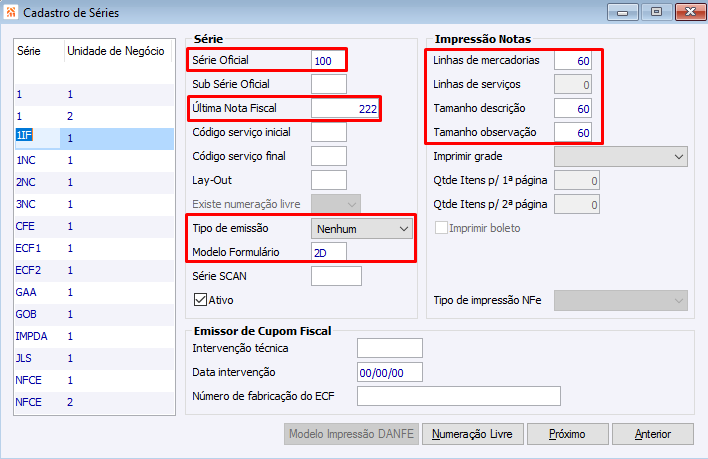Click the Anterior button
Image resolution: width=708 pixels, height=459 pixels.
(x=652, y=434)
